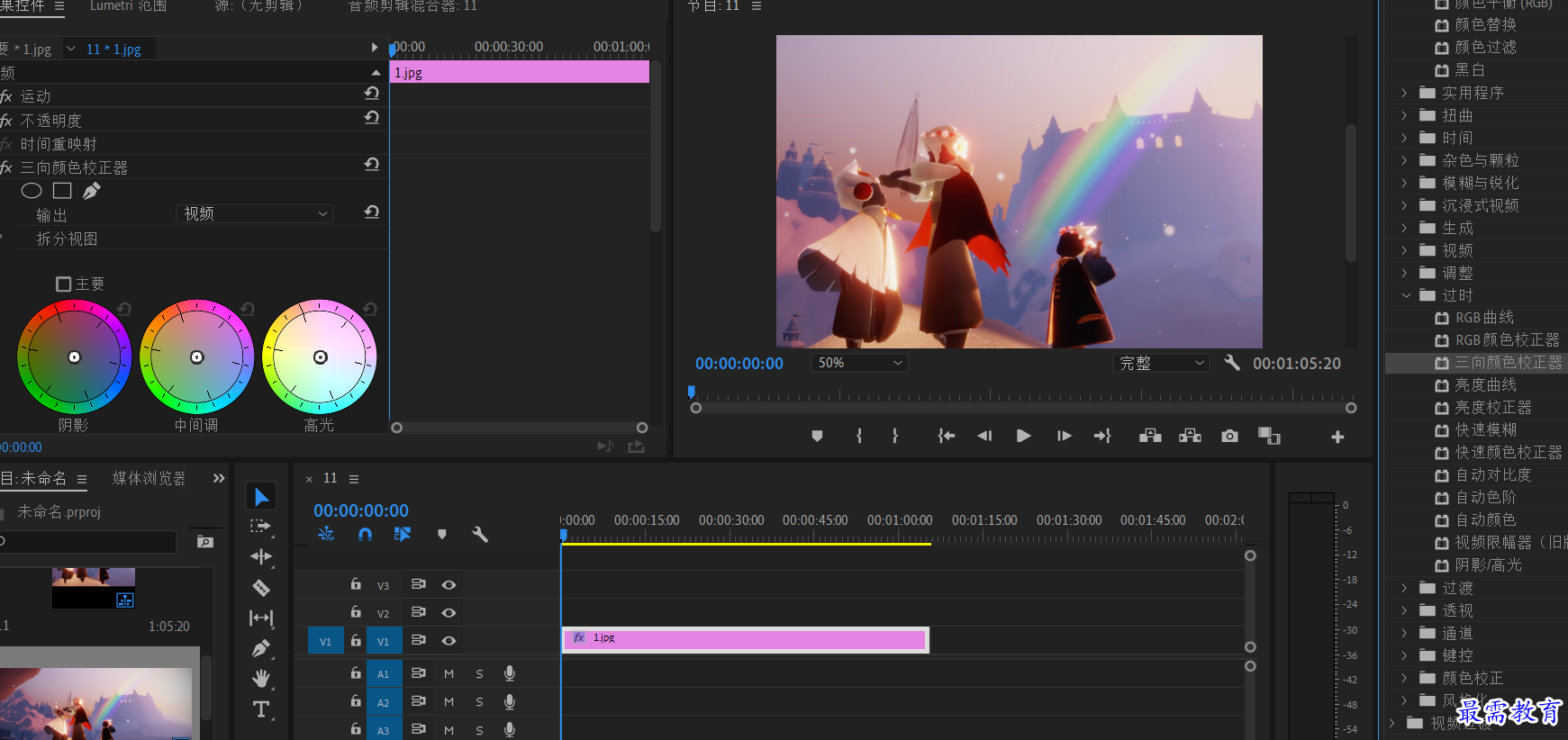The height and width of the screenshot is (740, 1568).
Task: Select the 1.jpg clip on V1 track
Action: (x=746, y=640)
